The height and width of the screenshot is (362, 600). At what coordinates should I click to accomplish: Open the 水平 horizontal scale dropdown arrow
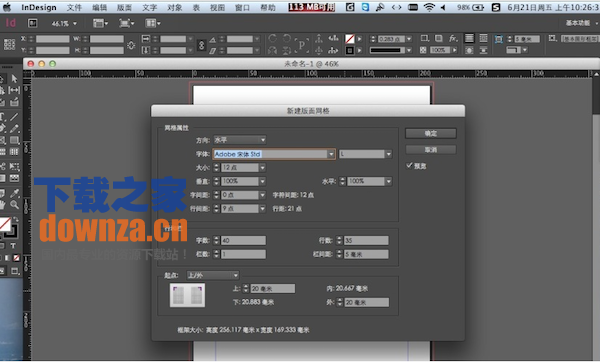coord(389,181)
